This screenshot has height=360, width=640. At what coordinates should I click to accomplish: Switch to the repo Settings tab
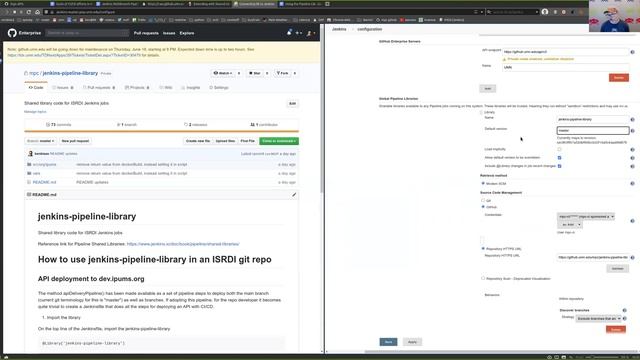[x=219, y=88]
